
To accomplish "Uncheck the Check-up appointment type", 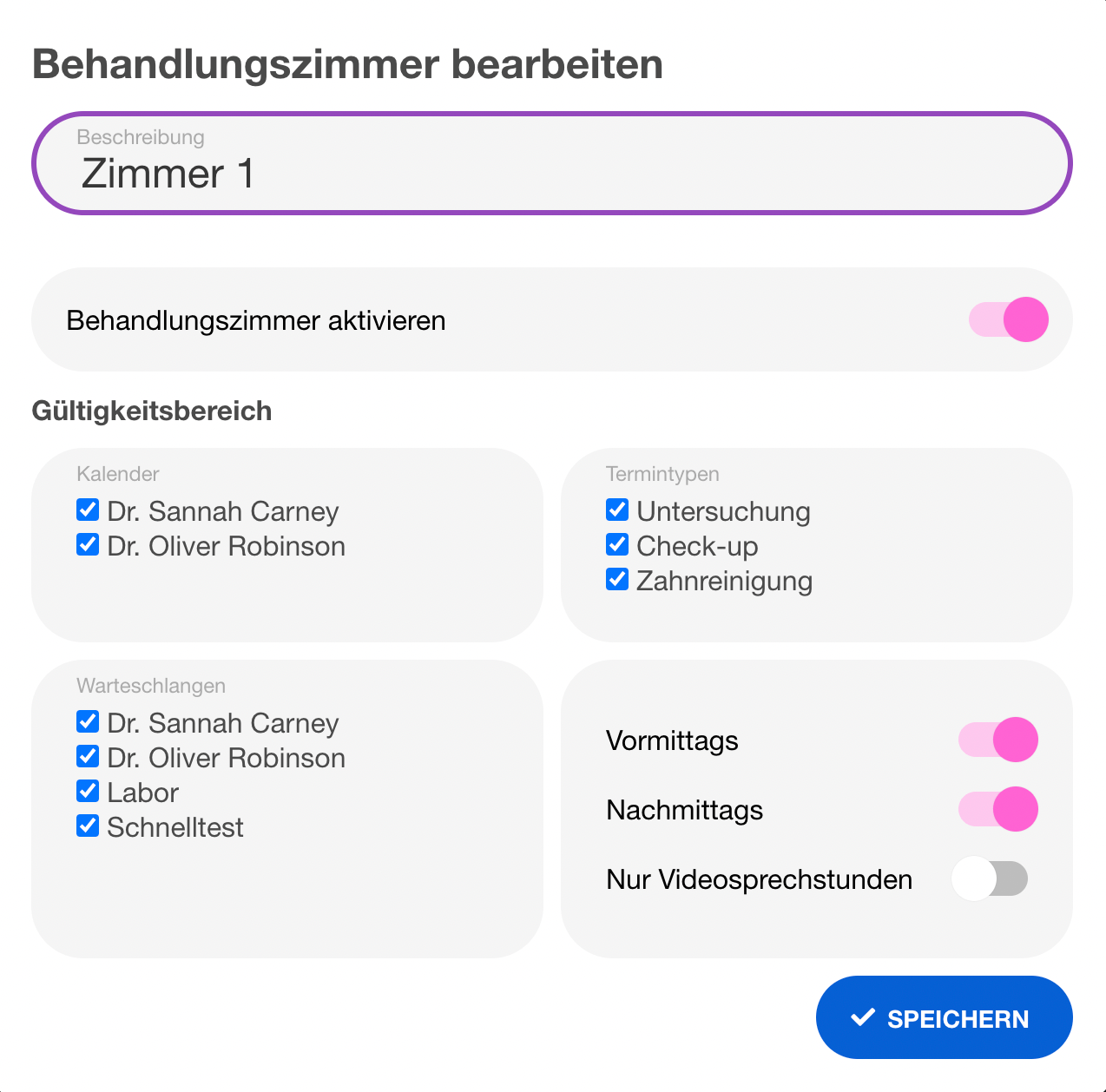I will pos(617,544).
